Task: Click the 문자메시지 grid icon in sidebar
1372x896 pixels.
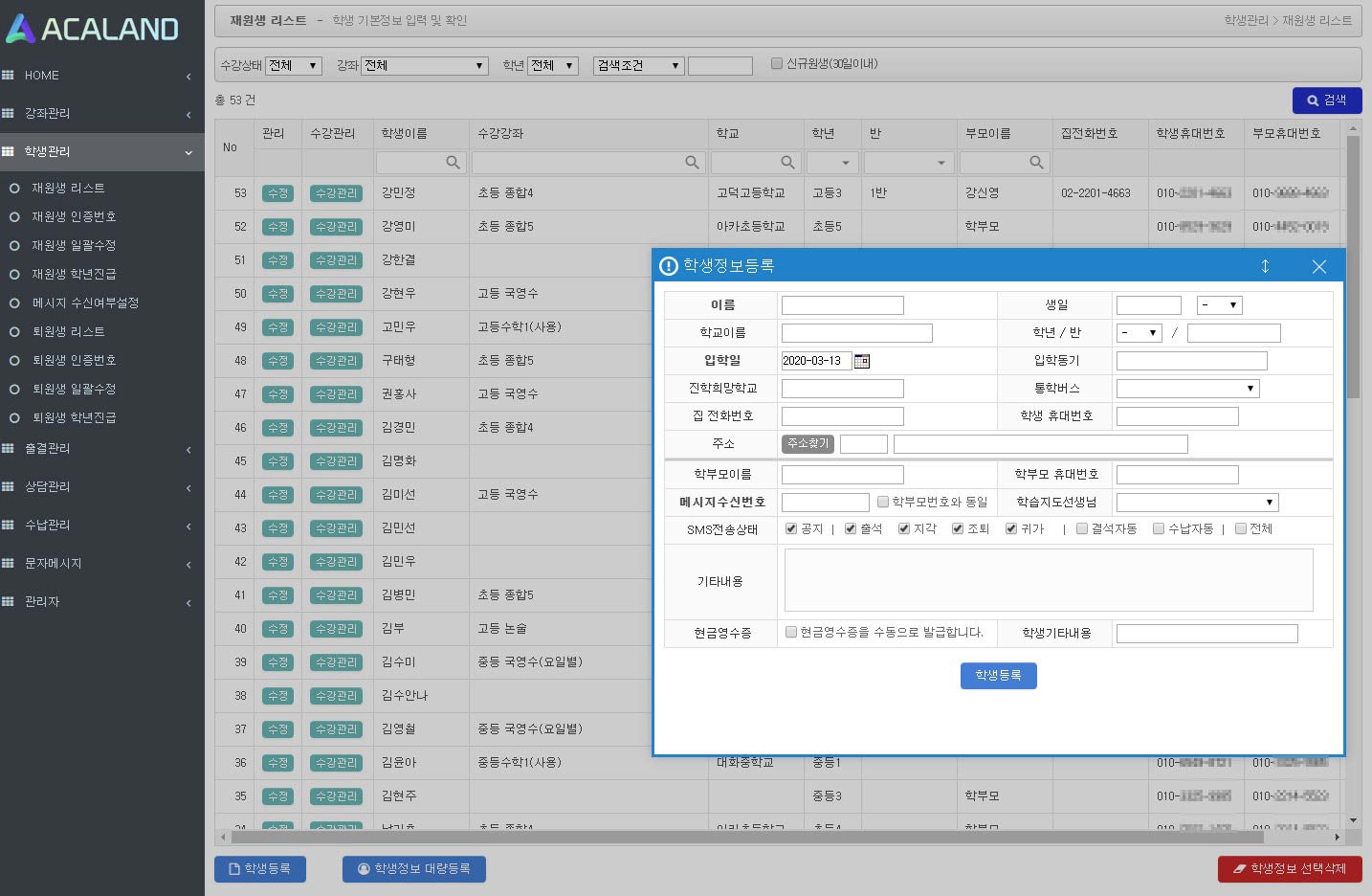Action: [8, 563]
